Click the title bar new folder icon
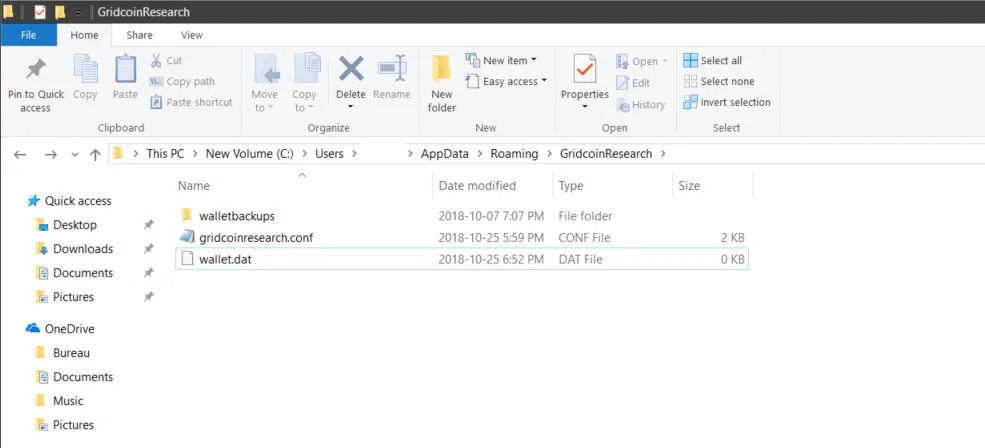985x448 pixels. (60, 12)
